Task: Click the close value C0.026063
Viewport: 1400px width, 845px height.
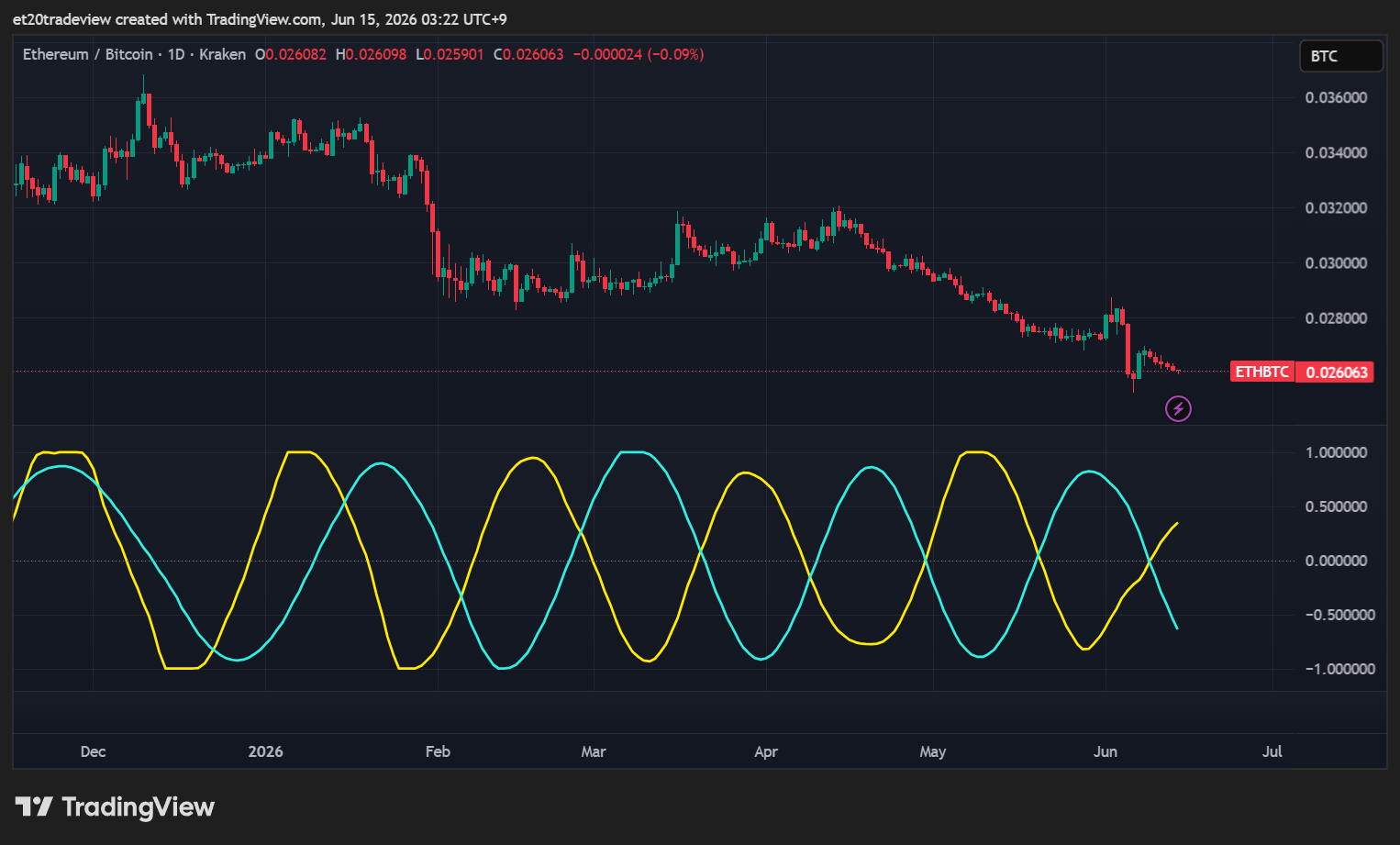Action: coord(528,54)
